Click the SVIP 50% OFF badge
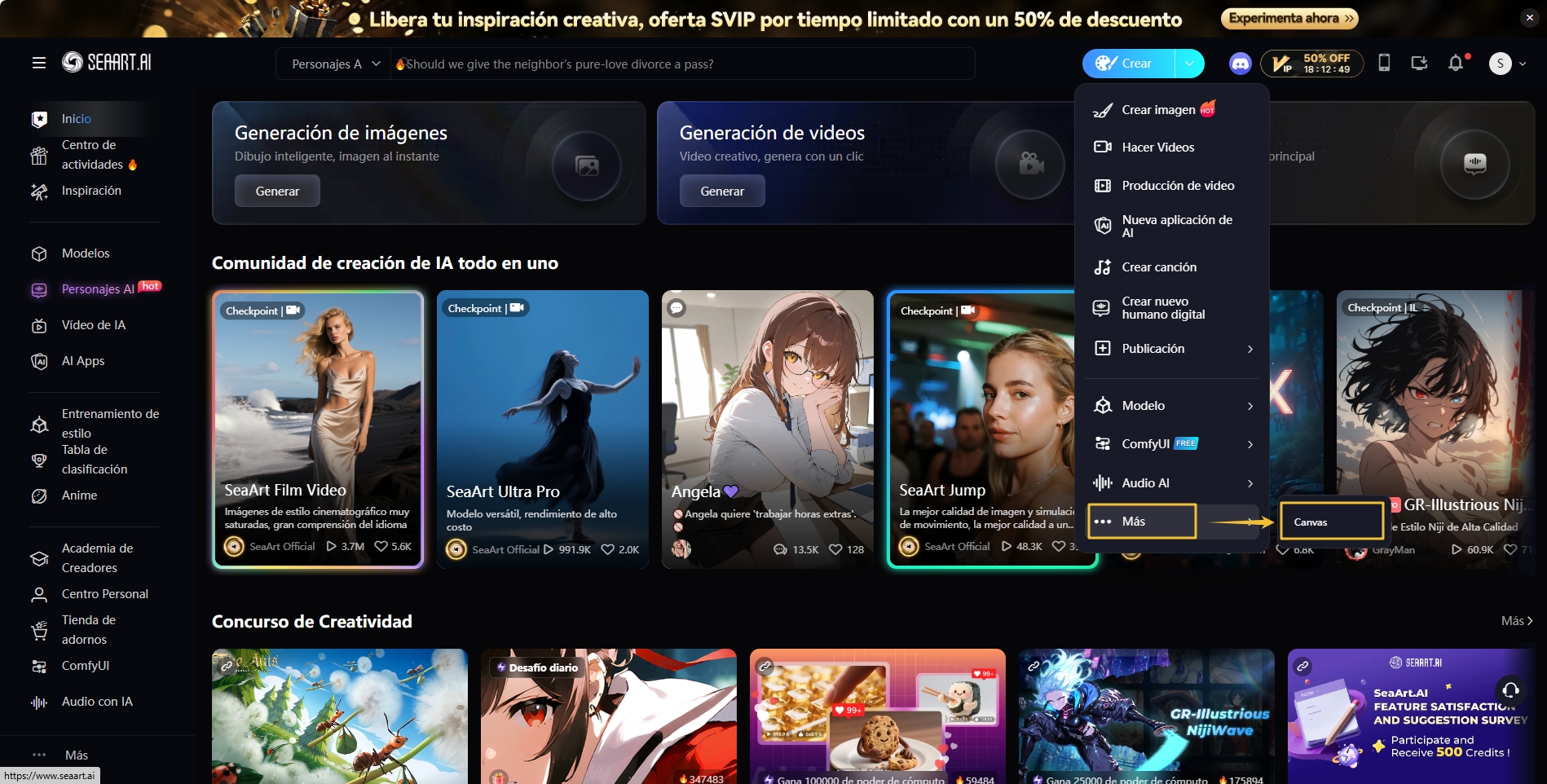The width and height of the screenshot is (1547, 784). 1311,64
